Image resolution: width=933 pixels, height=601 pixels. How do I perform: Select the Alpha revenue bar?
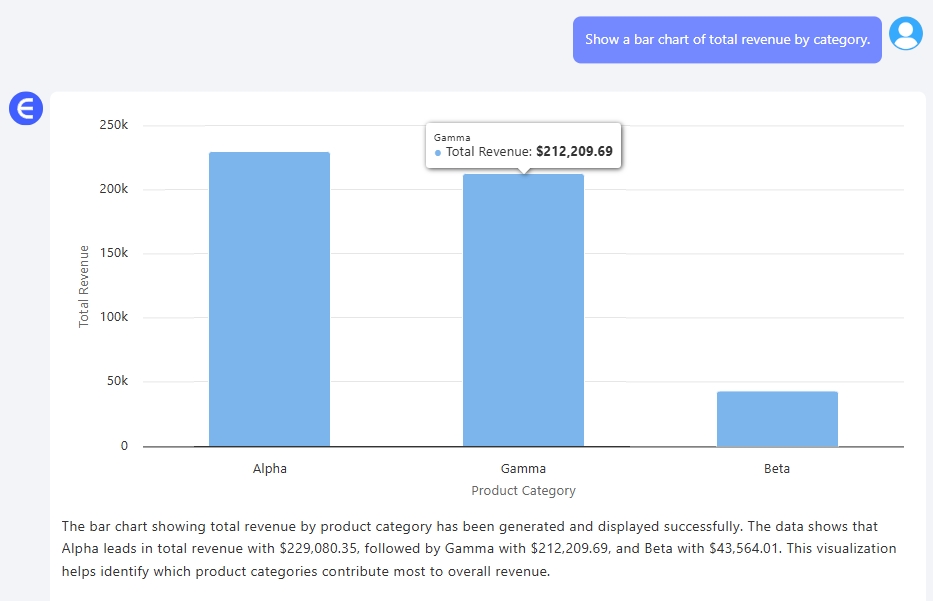pyautogui.click(x=269, y=299)
